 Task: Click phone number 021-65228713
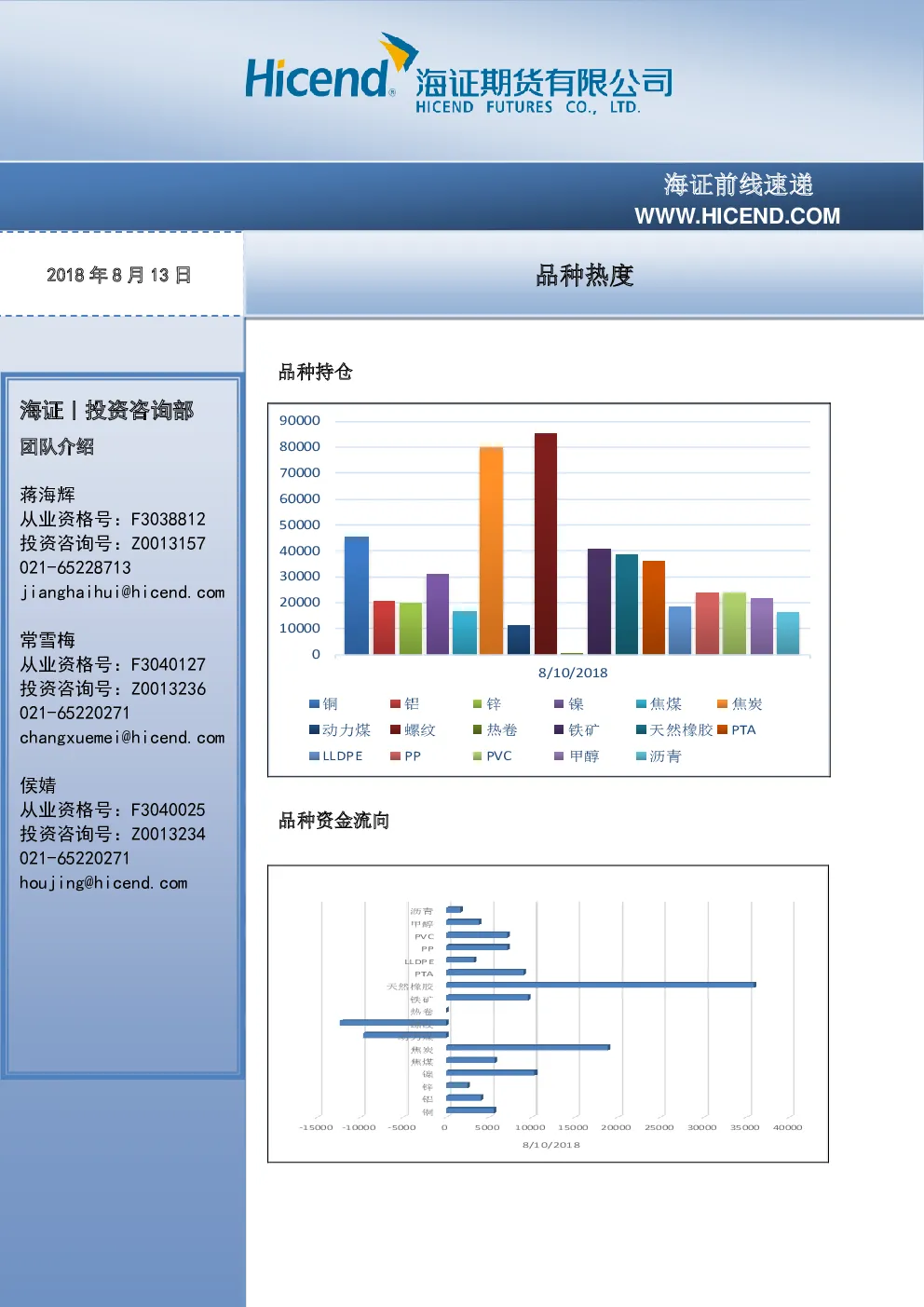(75, 567)
